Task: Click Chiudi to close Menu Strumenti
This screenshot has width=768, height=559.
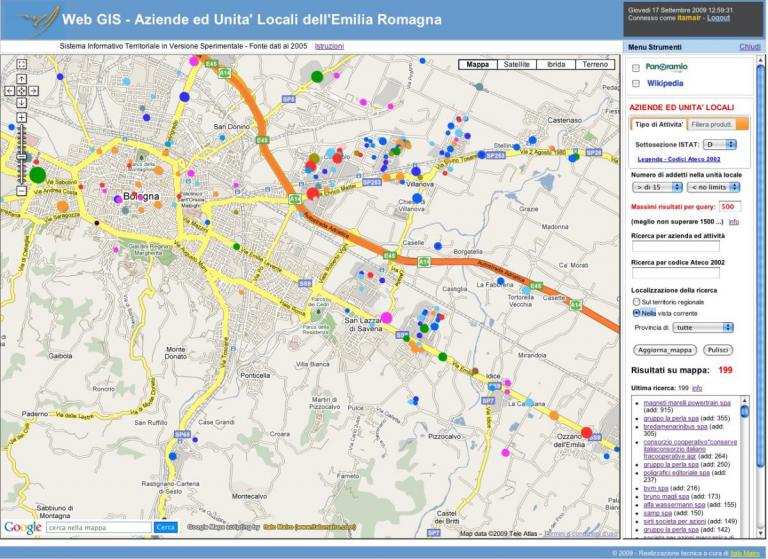Action: pyautogui.click(x=749, y=47)
